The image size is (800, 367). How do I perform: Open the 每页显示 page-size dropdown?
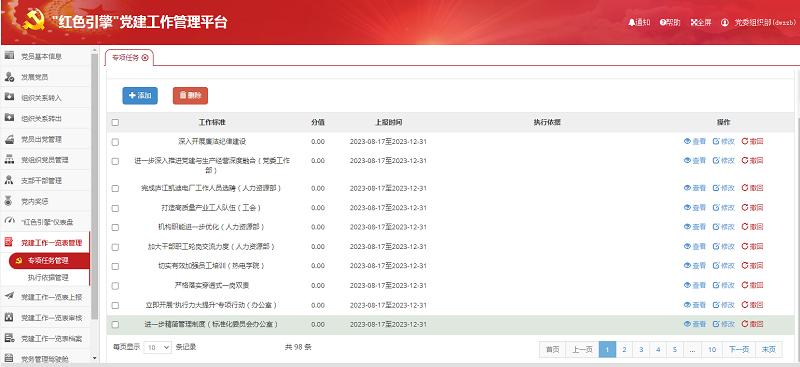158,348
